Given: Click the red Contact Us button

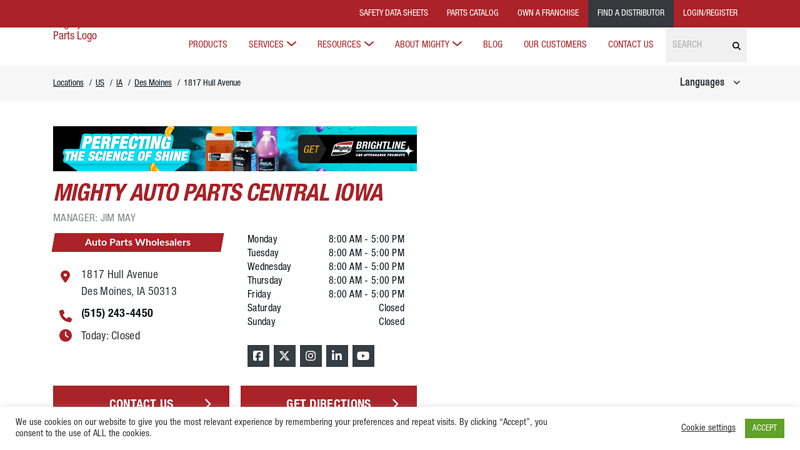Looking at the screenshot, I should tap(141, 396).
